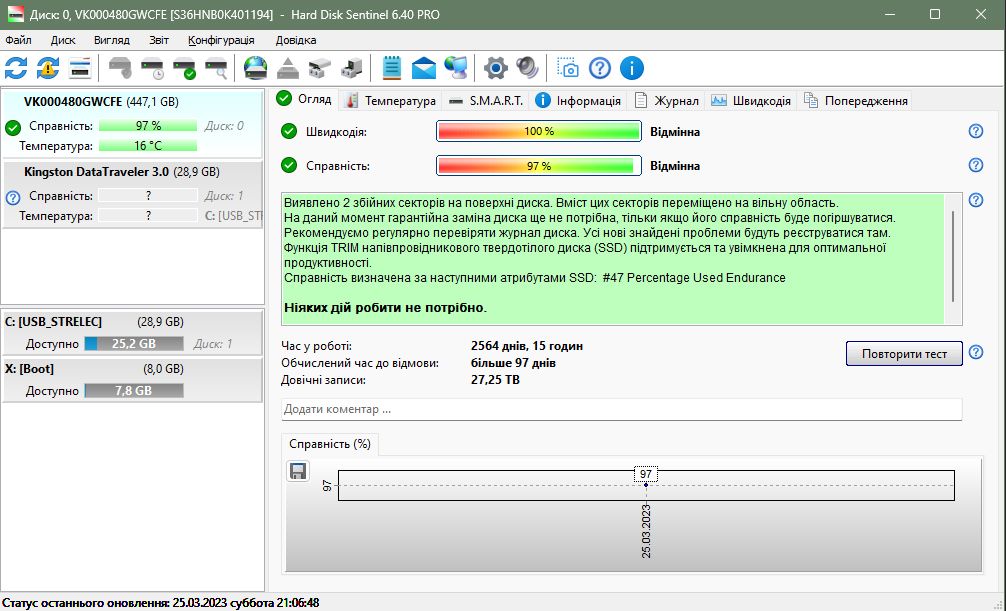Click the disk with clock icon
This screenshot has width=1006, height=611.
(x=152, y=68)
